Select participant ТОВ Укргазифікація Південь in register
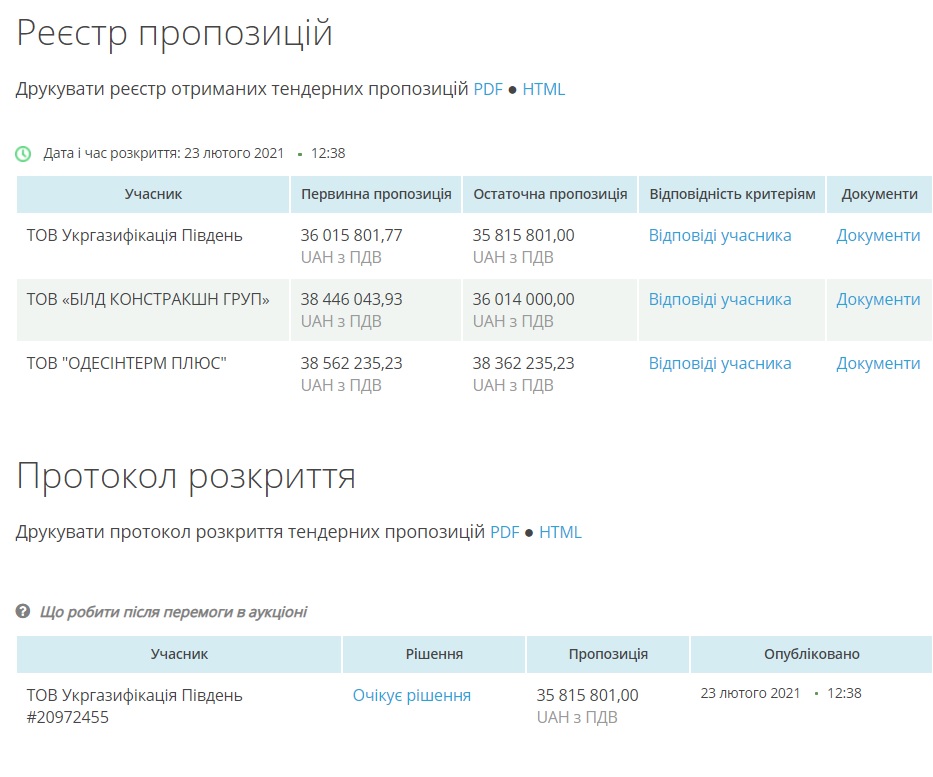The image size is (933, 777). tap(134, 236)
